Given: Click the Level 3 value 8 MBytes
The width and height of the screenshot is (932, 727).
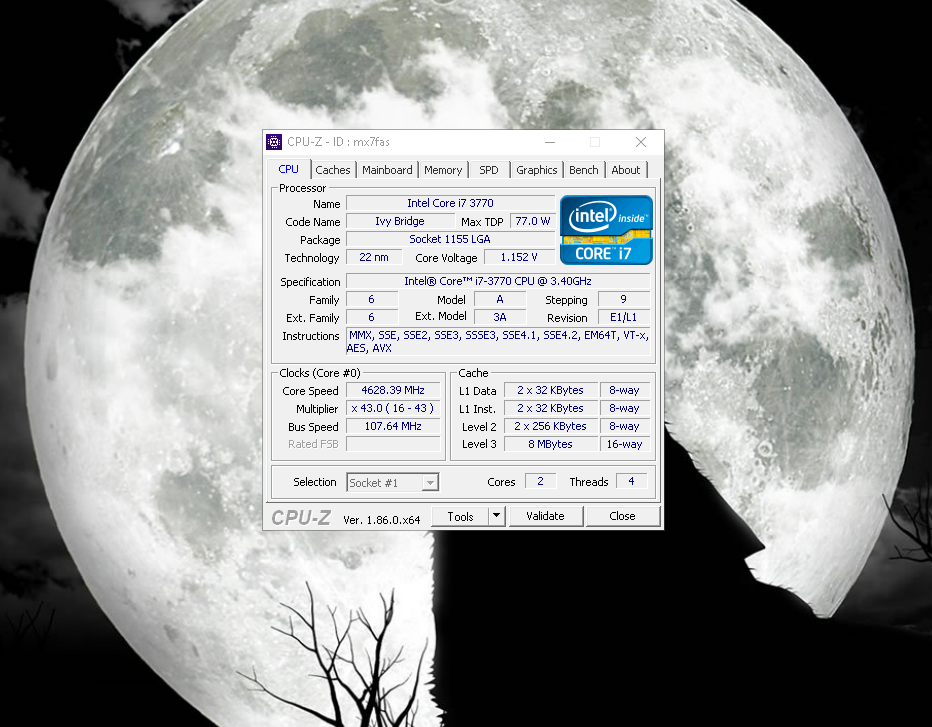Looking at the screenshot, I should pyautogui.click(x=550, y=444).
